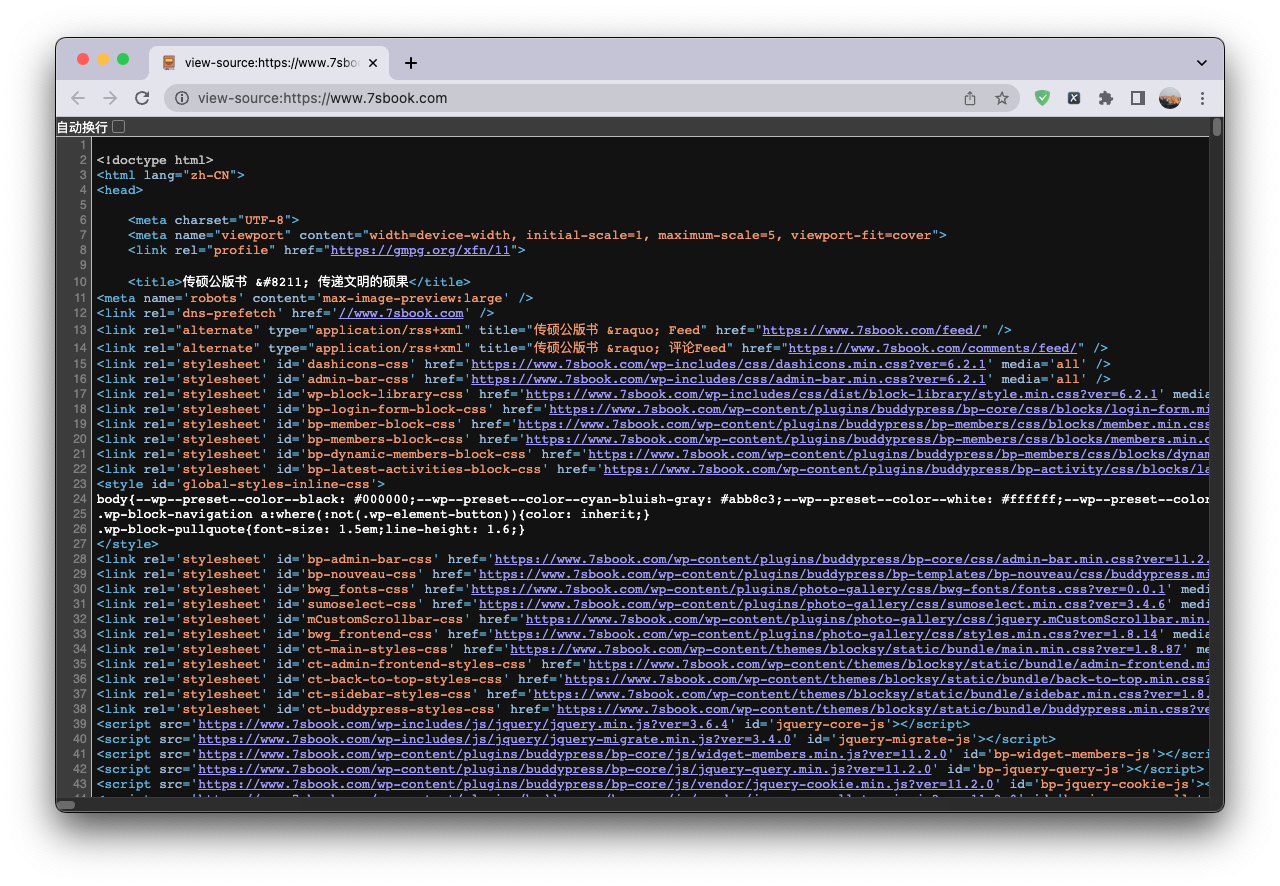Click the html lang zh-CN line

[x=171, y=175]
